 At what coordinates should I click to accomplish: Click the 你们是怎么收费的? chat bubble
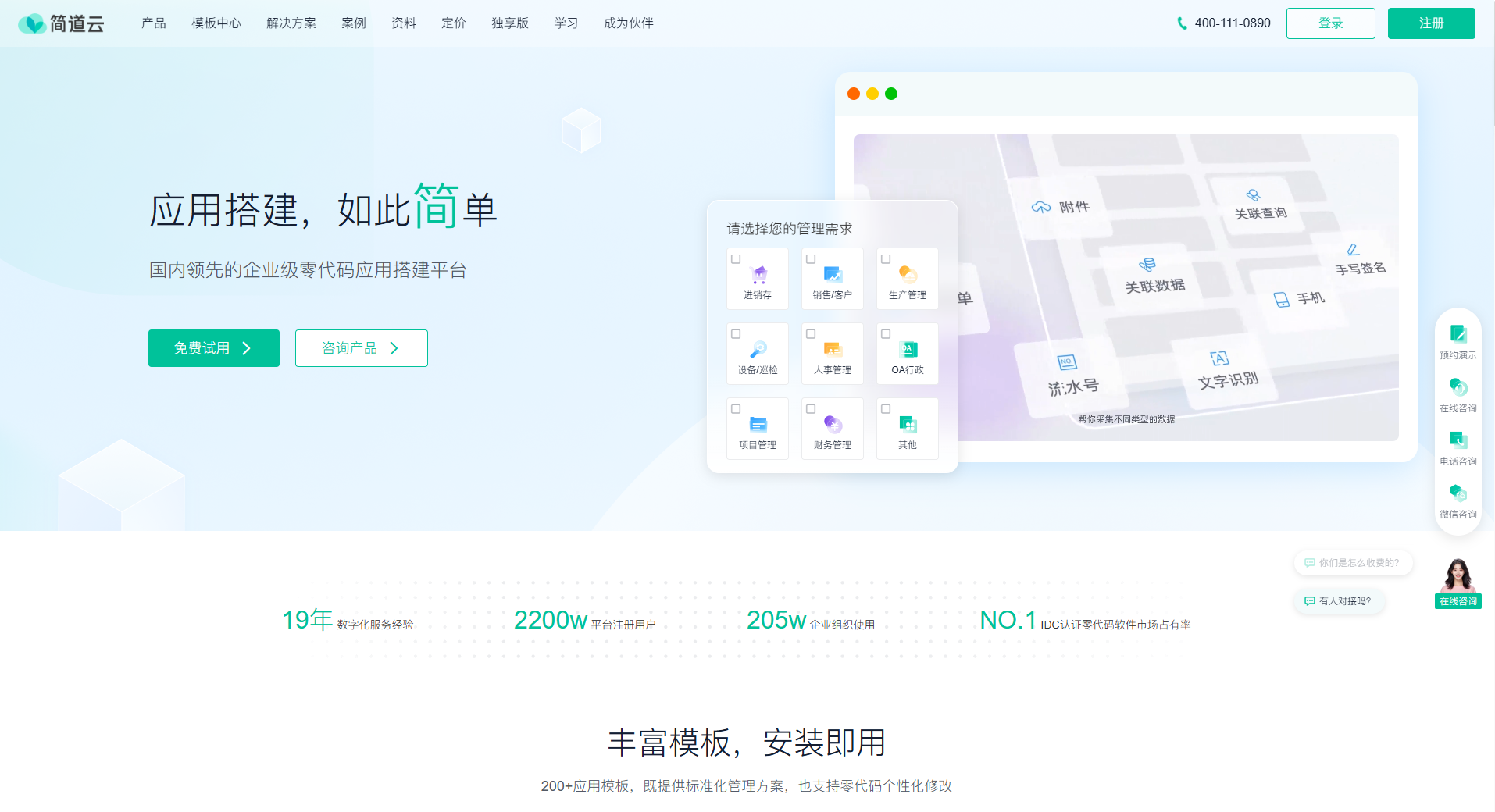(x=1353, y=563)
